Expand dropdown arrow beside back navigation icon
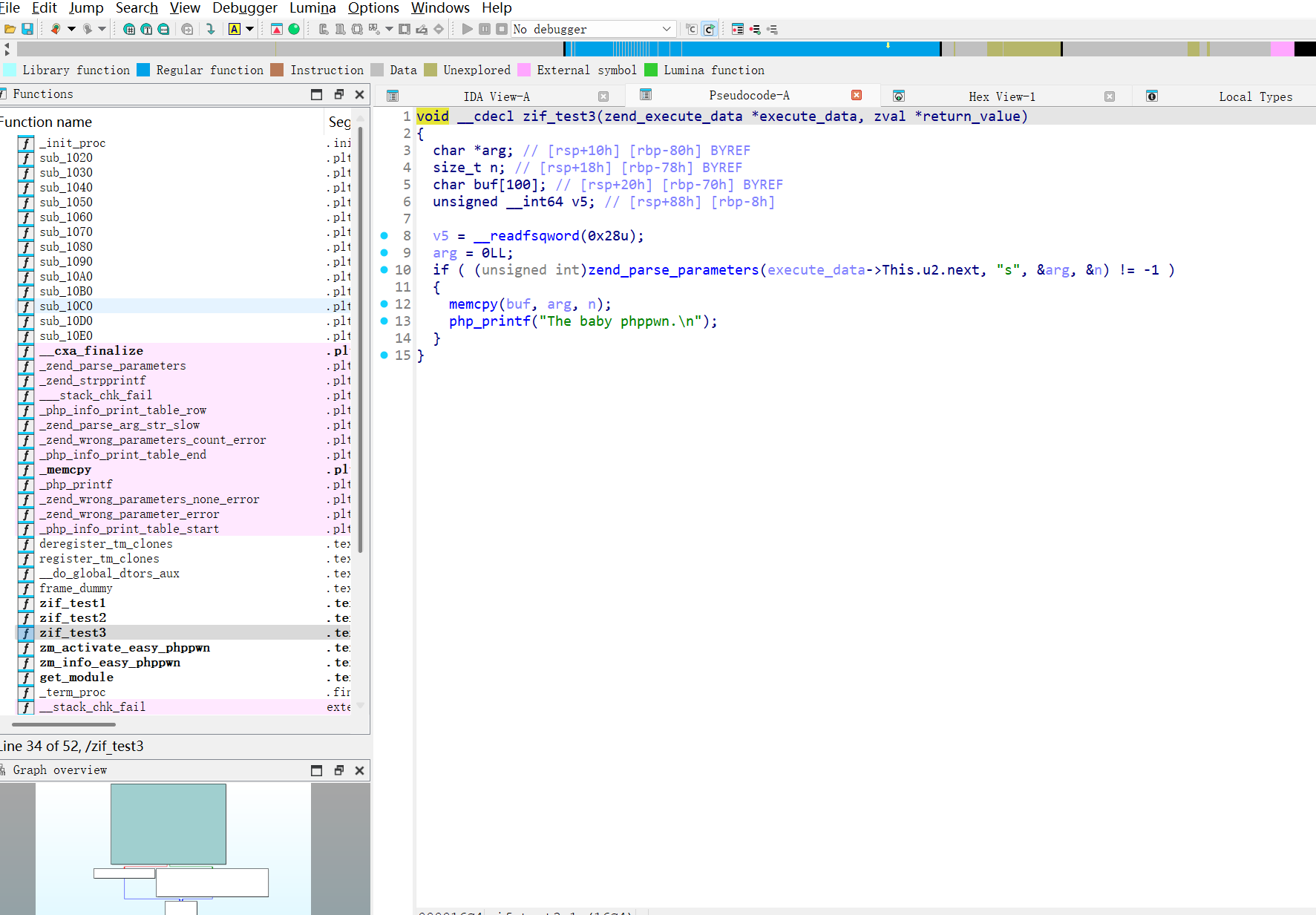 (72, 29)
